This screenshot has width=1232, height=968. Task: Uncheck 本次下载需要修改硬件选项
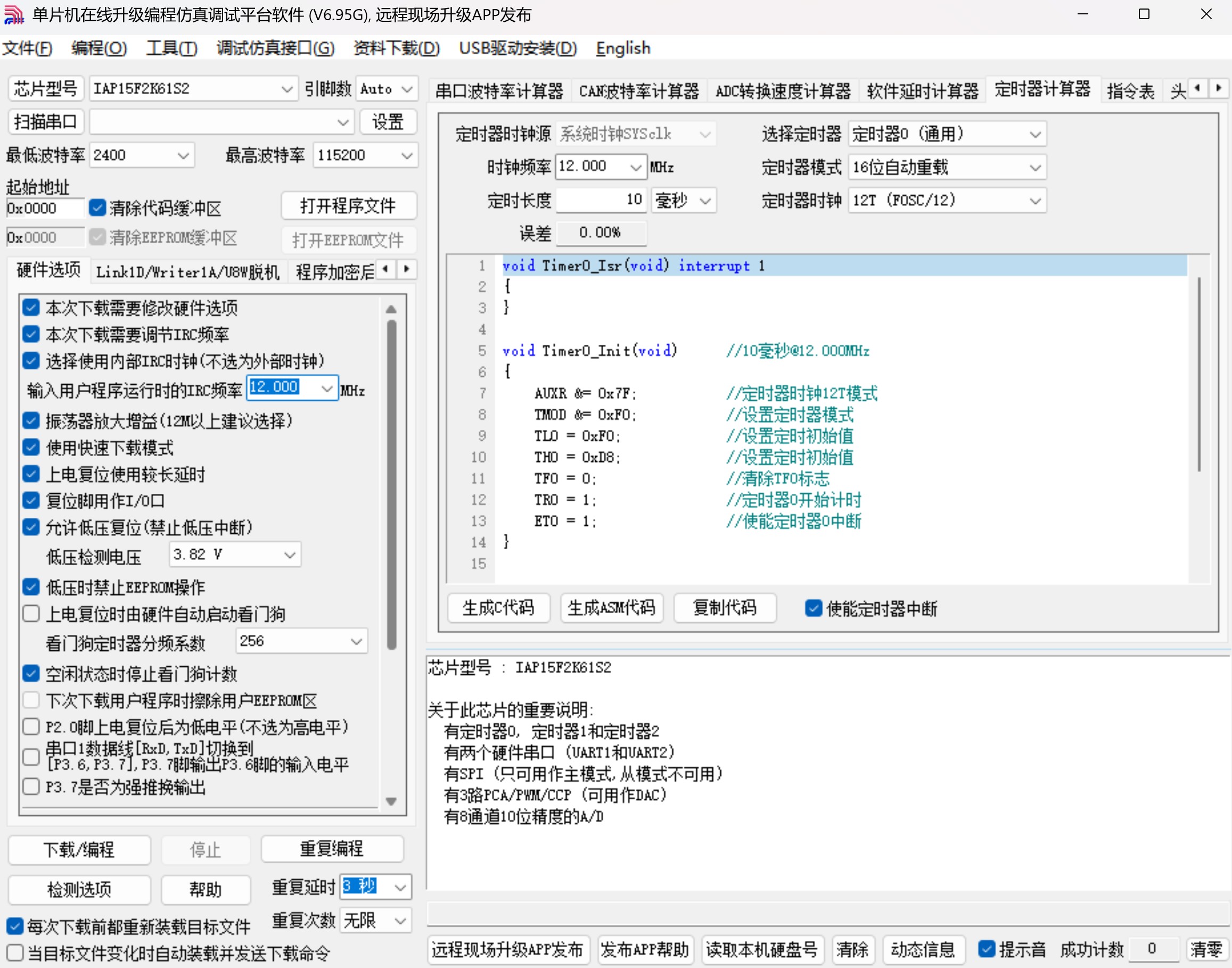31,308
